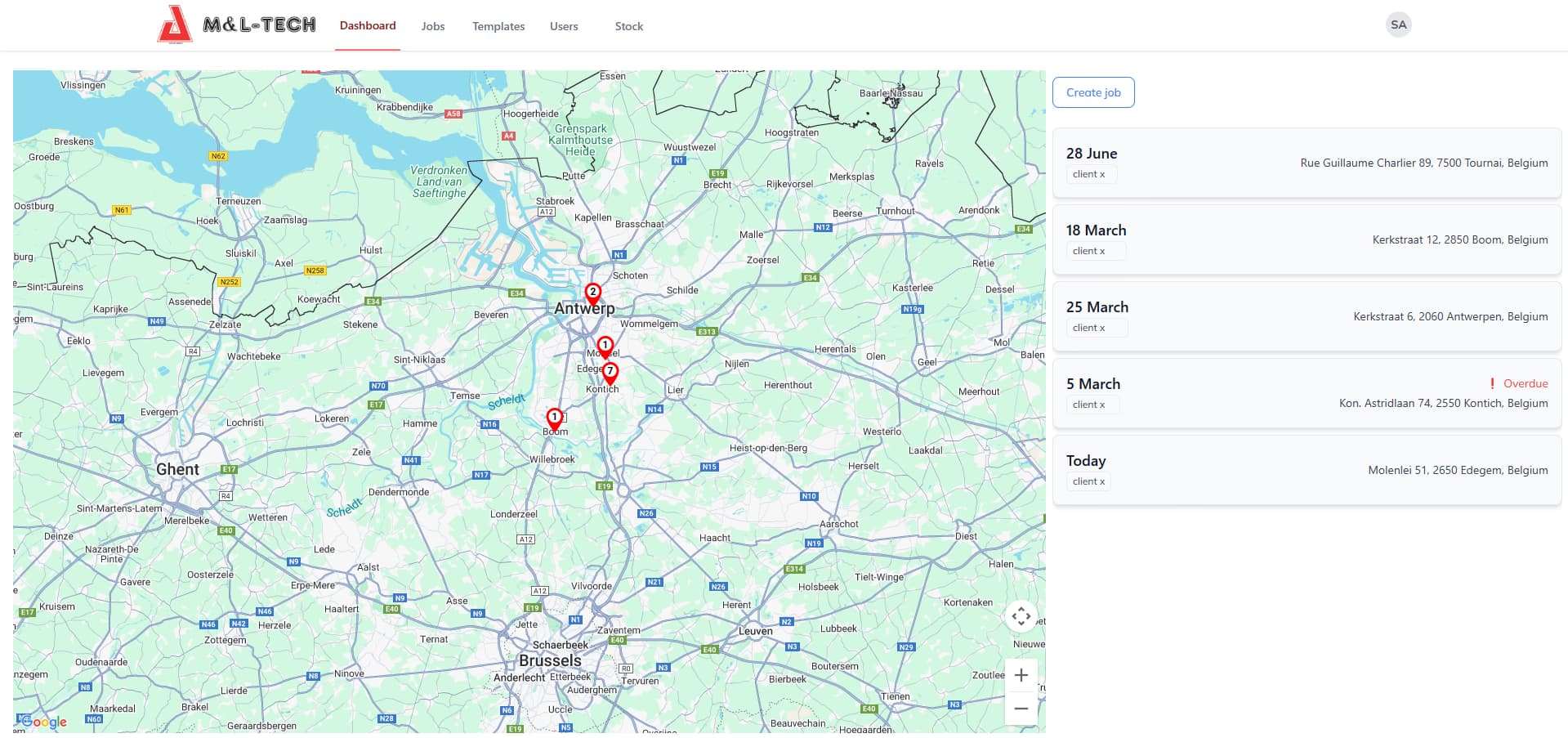This screenshot has height=738, width=1568.
Task: Click client x tag on Today job
Action: pyautogui.click(x=1088, y=481)
